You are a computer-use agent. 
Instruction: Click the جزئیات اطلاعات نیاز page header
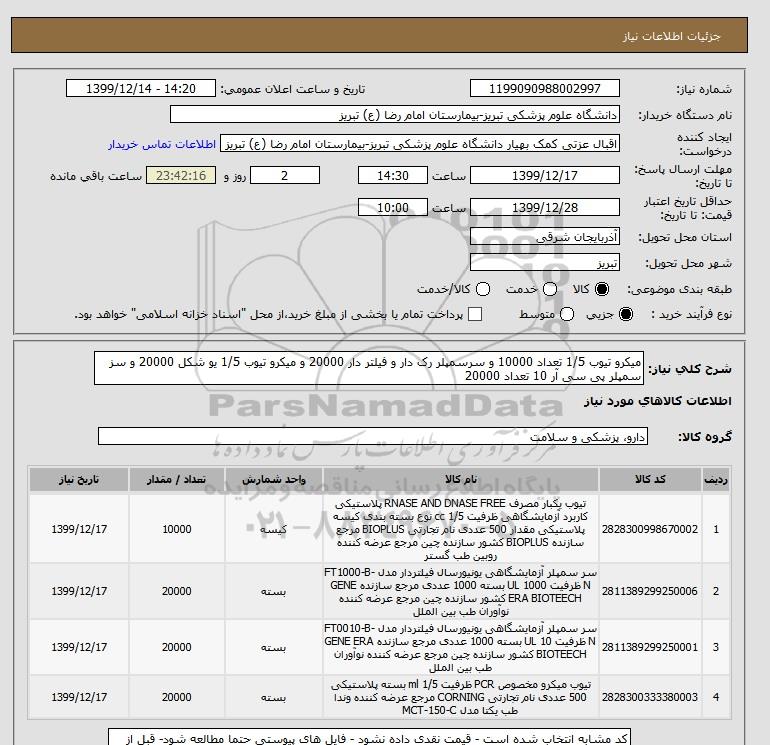[x=671, y=36]
